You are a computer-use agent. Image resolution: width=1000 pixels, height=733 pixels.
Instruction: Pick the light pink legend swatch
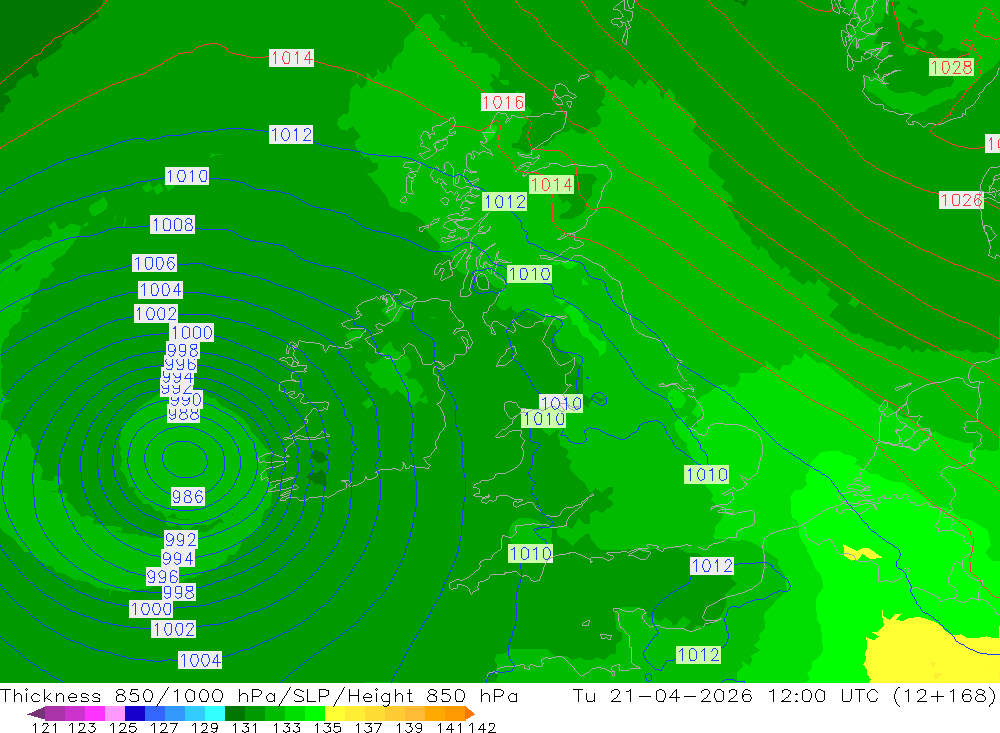pyautogui.click(x=115, y=713)
